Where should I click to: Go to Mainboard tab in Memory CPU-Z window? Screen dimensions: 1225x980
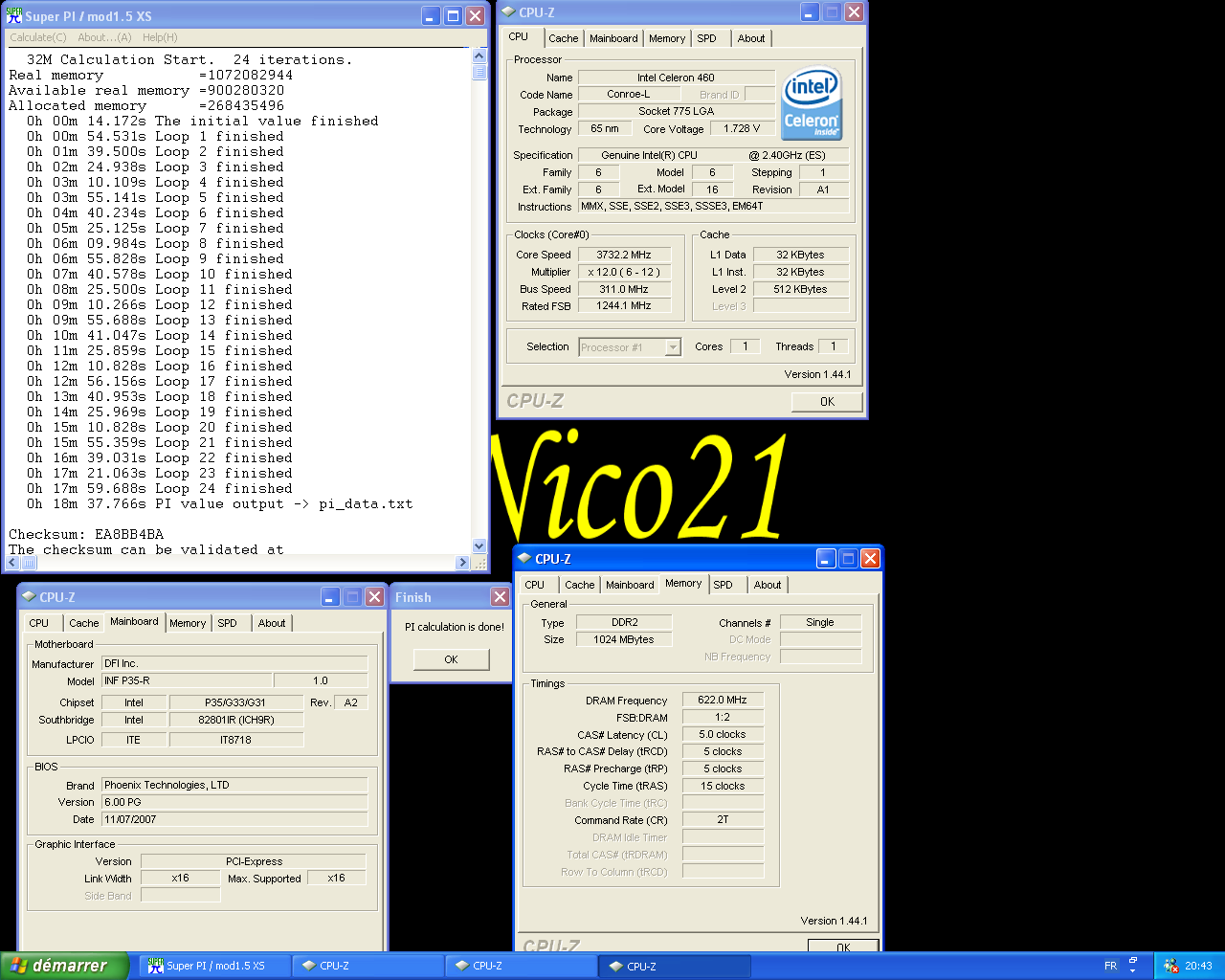[x=630, y=585]
